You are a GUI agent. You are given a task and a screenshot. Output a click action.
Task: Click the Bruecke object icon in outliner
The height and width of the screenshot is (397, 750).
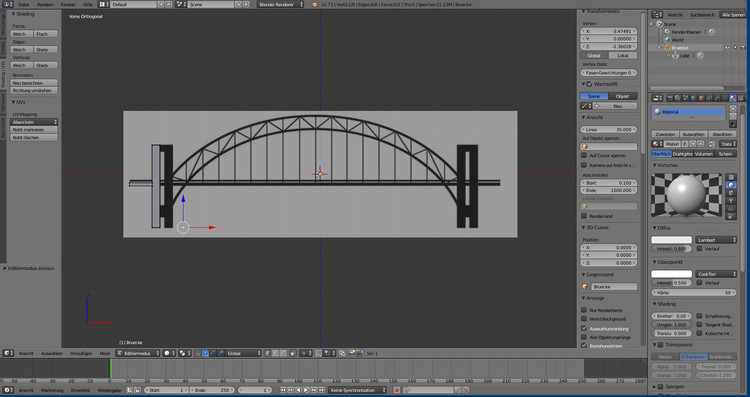667,48
